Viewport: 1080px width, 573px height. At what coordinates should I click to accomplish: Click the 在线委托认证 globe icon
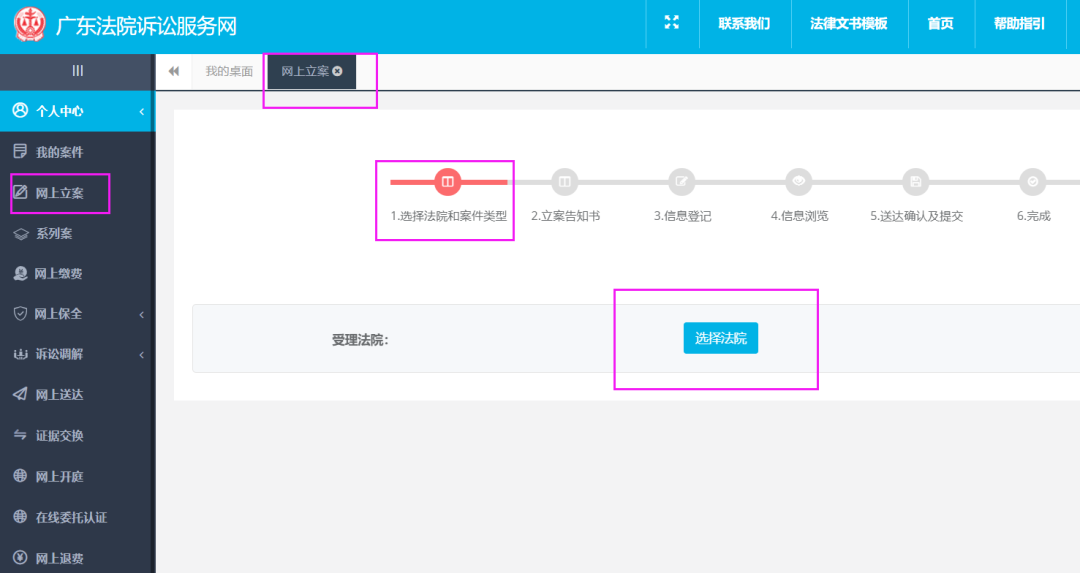click(20, 516)
